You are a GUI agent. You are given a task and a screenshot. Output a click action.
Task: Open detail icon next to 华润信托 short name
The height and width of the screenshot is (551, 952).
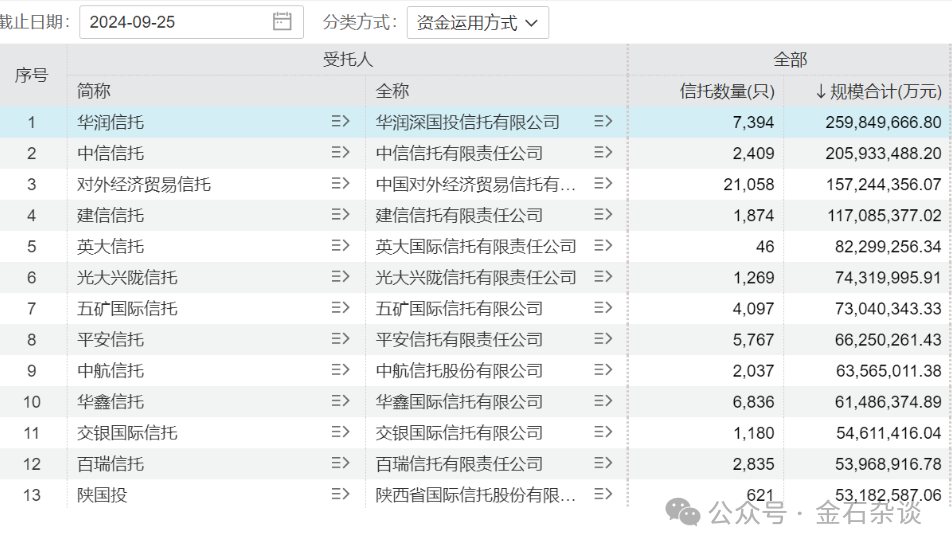(341, 122)
